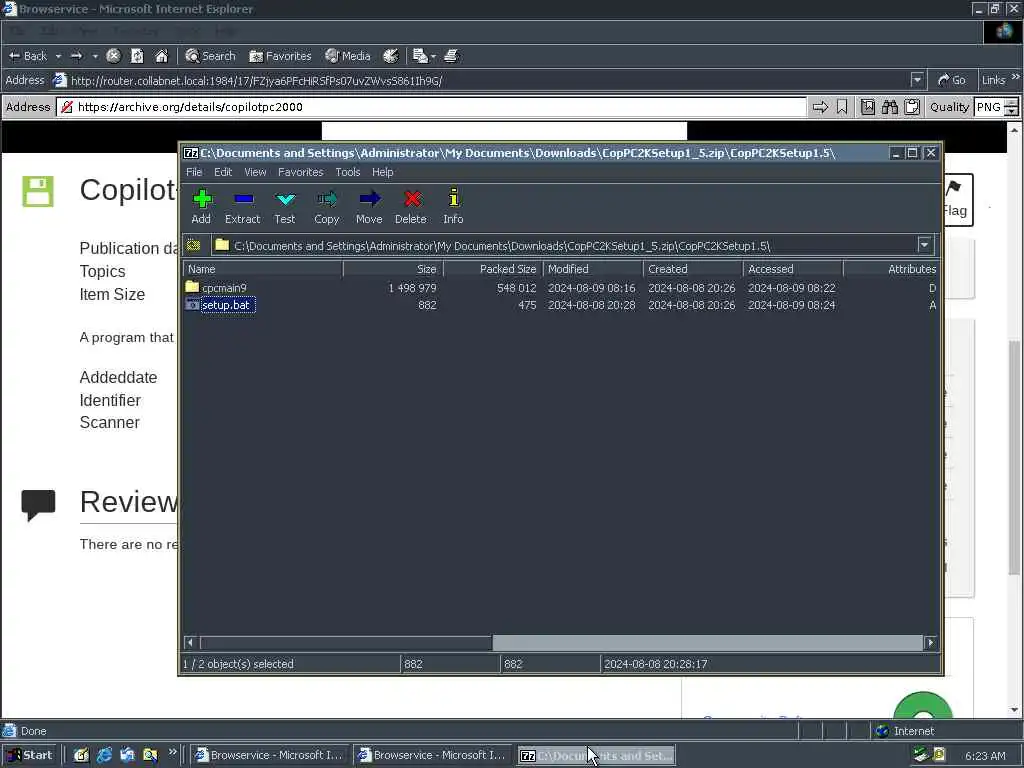The width and height of the screenshot is (1024, 768).
Task: Open the 7-Zip Favorites menu
Action: coord(300,172)
